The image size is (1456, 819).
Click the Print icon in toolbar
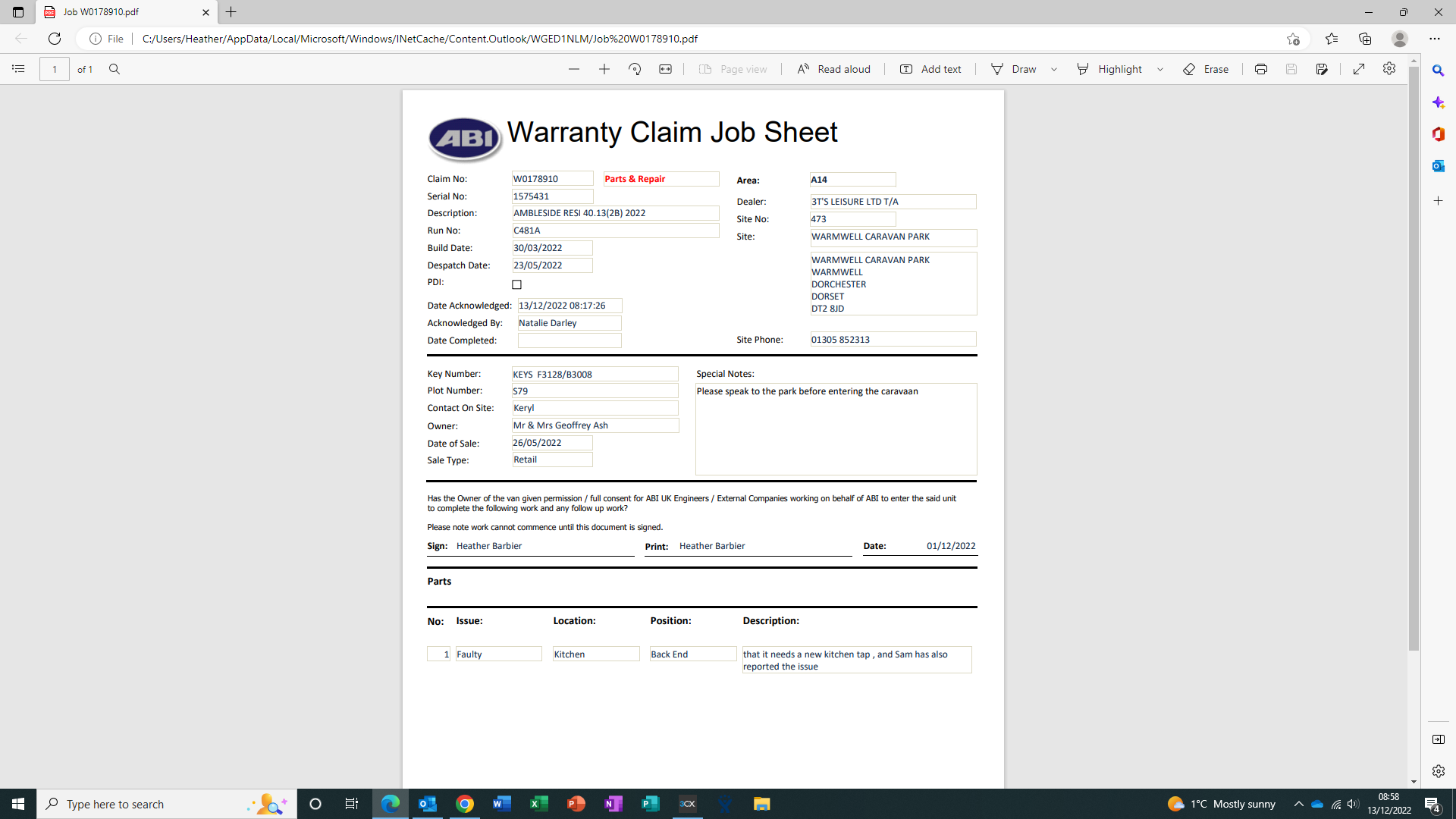click(x=1261, y=69)
